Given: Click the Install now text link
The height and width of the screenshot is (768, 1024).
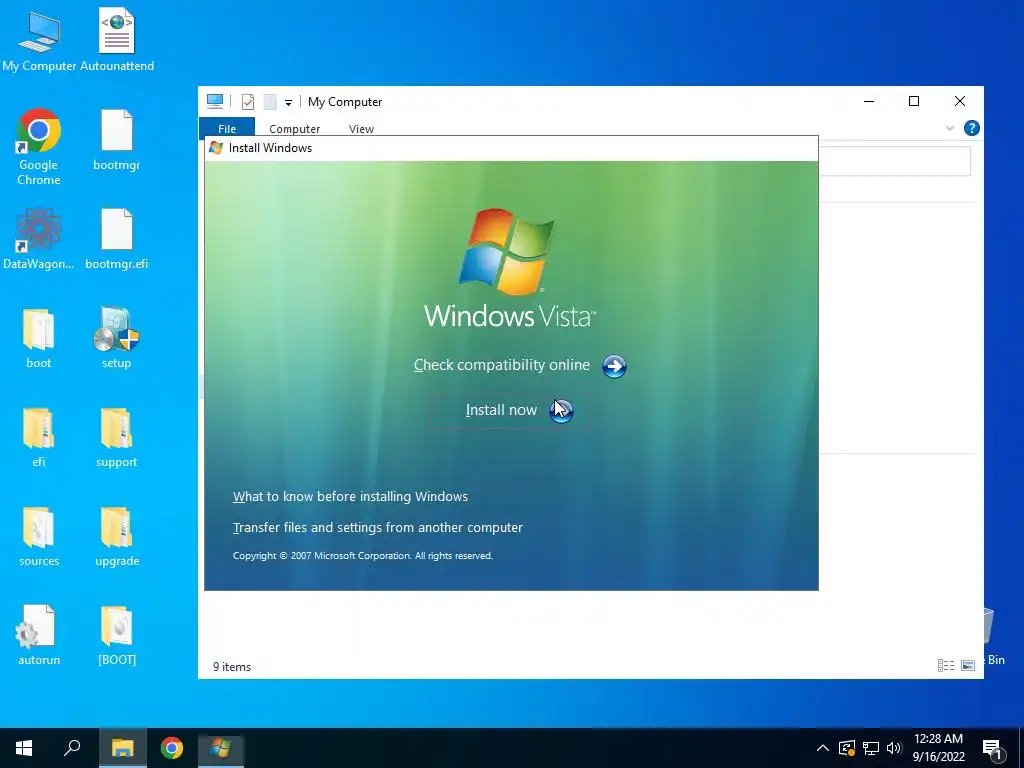Looking at the screenshot, I should tap(501, 410).
